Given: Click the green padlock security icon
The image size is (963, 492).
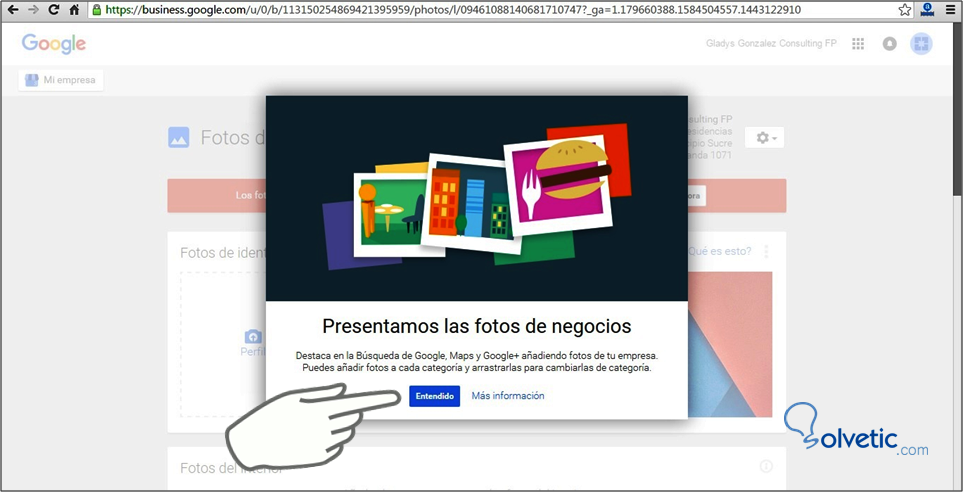Looking at the screenshot, I should pyautogui.click(x=96, y=10).
